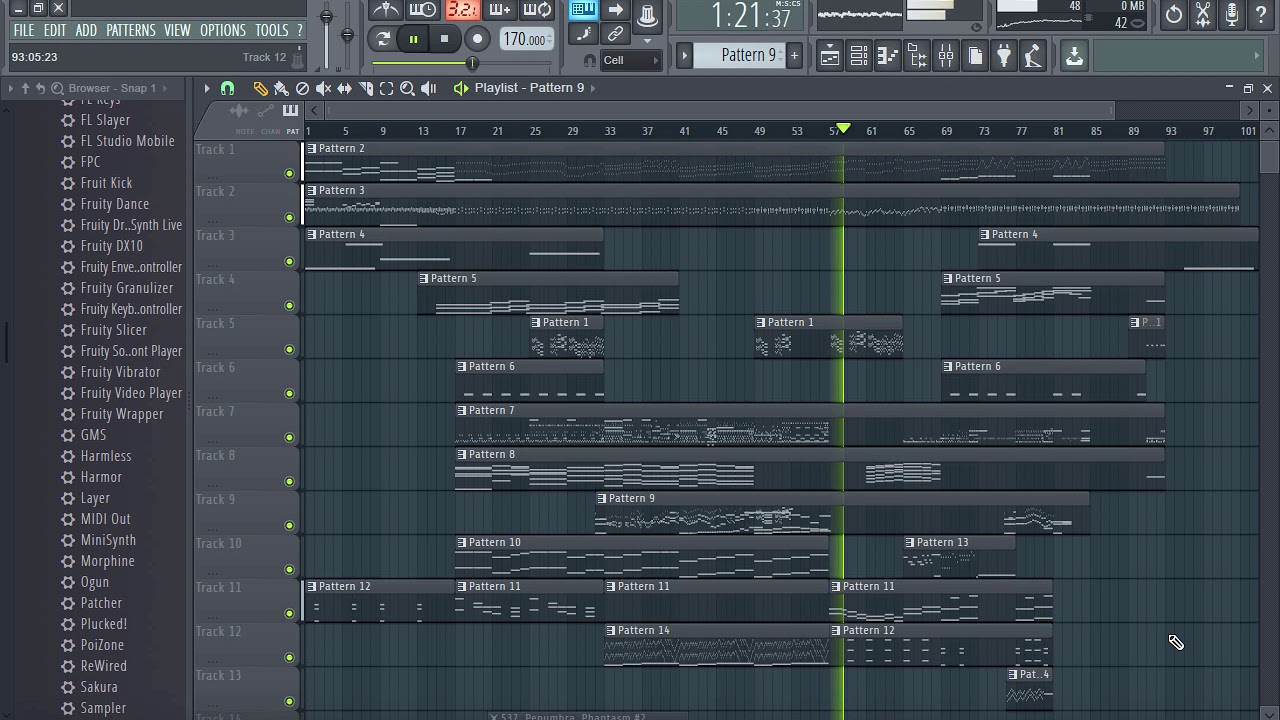The height and width of the screenshot is (720, 1280).
Task: Open the FILE menu
Action: (23, 30)
